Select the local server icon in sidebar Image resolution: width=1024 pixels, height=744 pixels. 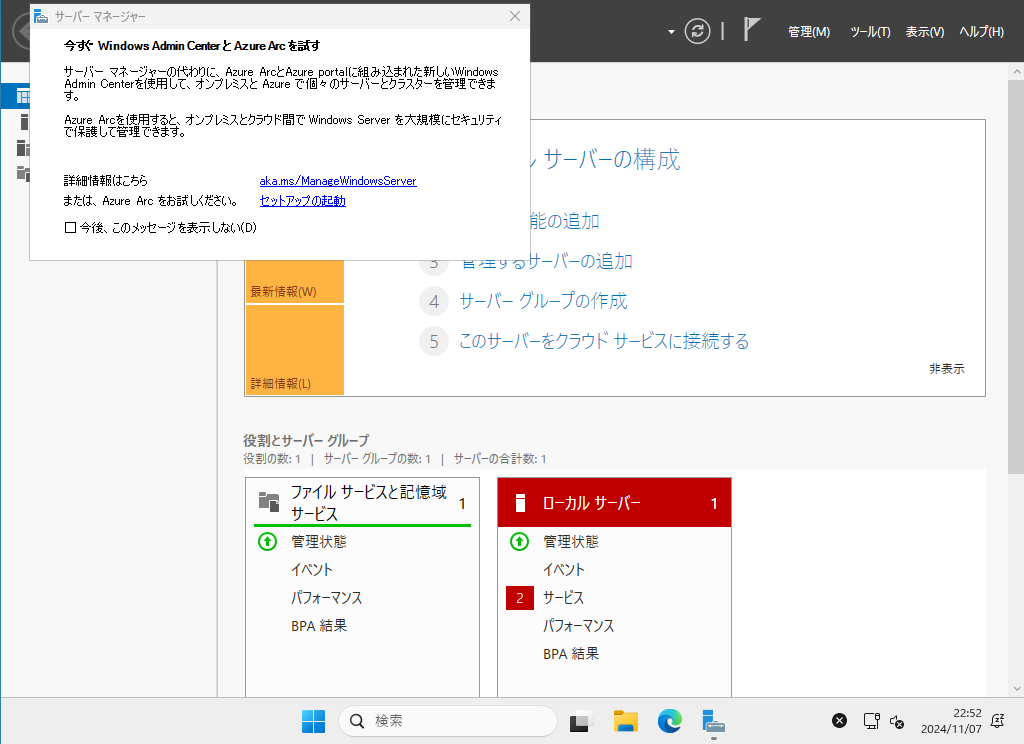pyautogui.click(x=24, y=121)
